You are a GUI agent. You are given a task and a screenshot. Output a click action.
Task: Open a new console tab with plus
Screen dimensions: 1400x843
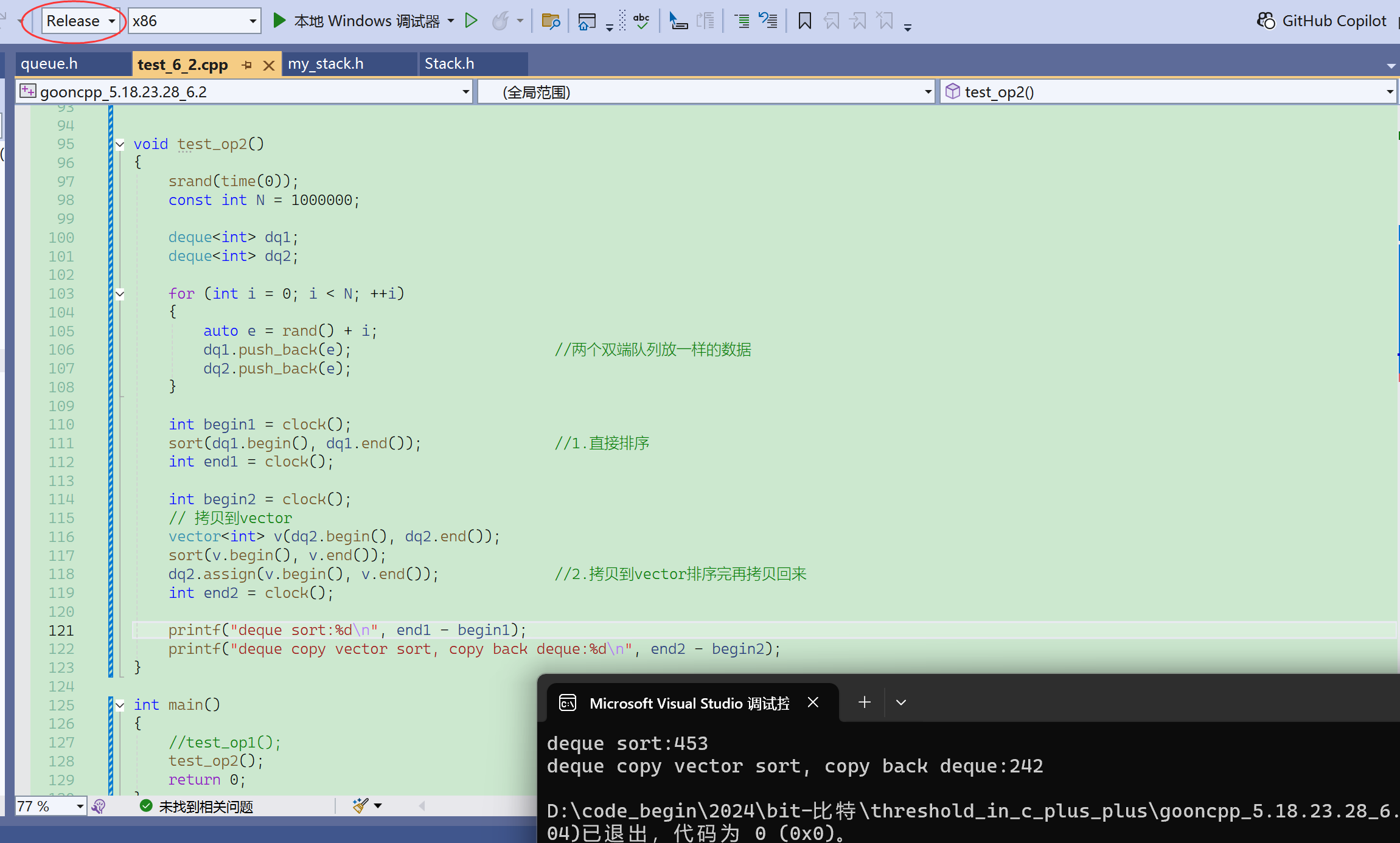(x=864, y=702)
